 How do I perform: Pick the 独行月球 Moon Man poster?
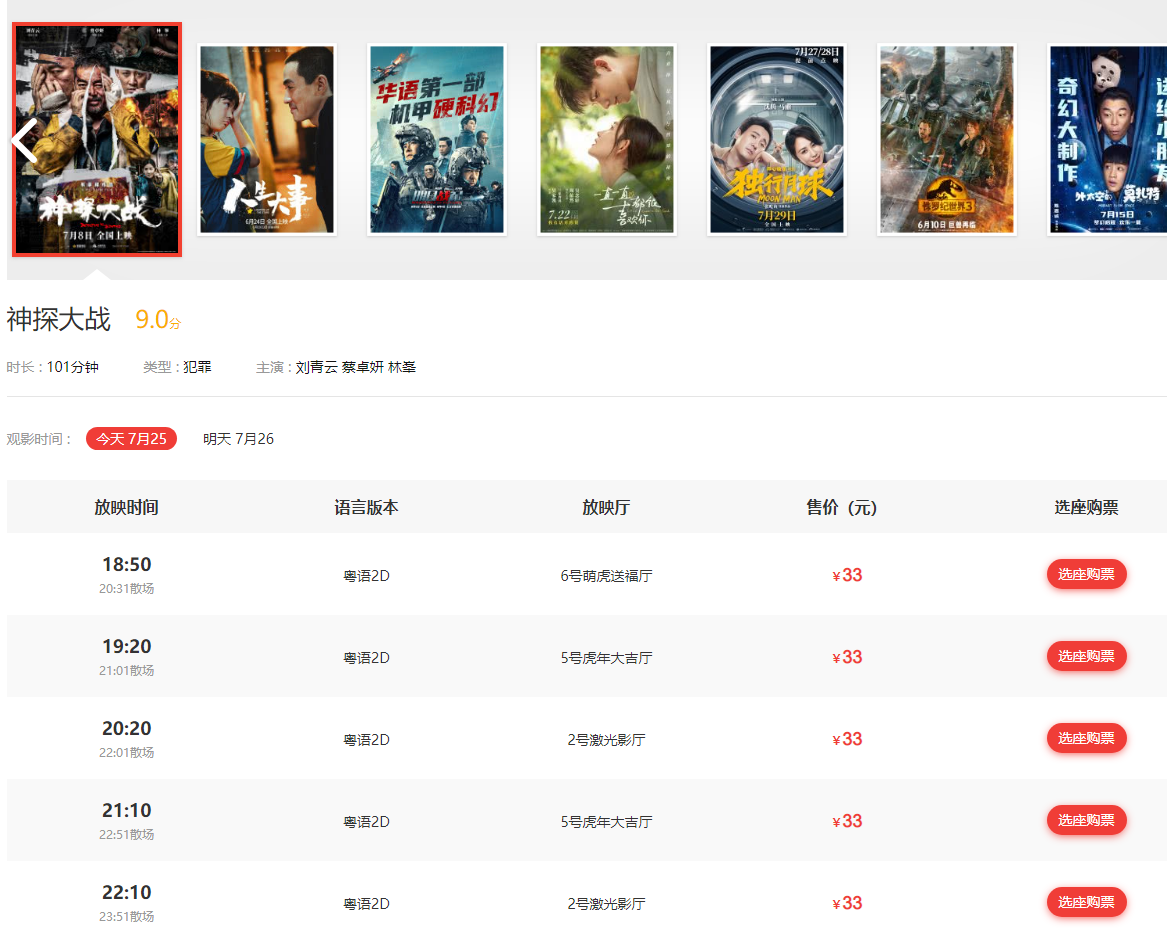[776, 140]
